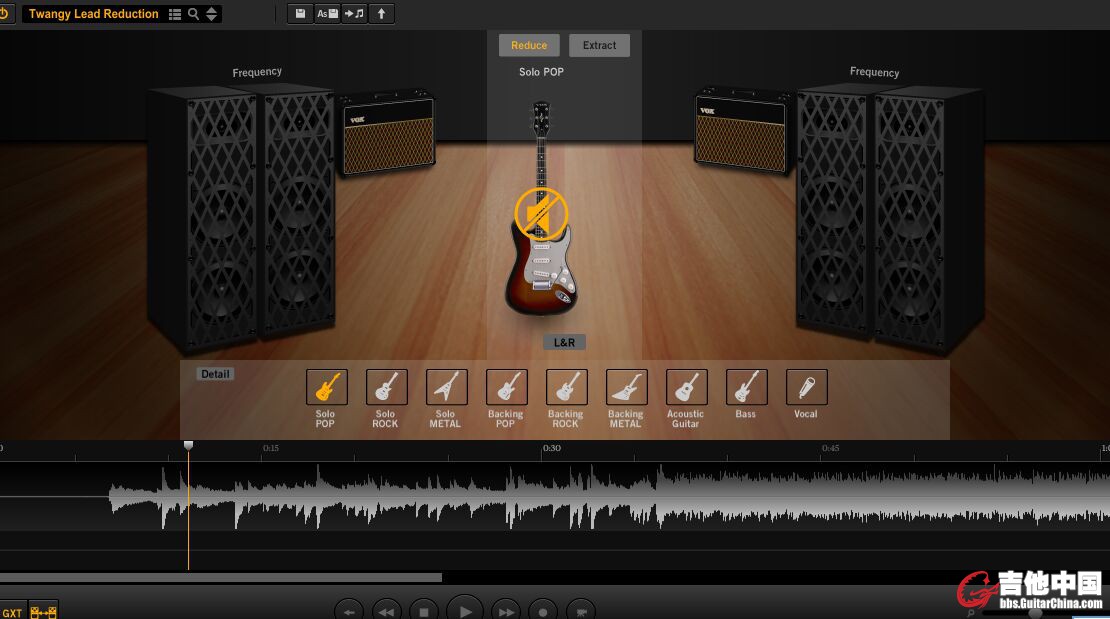Screen dimensions: 1110x619
Task: Step presets with the up/down arrows
Action: pos(211,14)
